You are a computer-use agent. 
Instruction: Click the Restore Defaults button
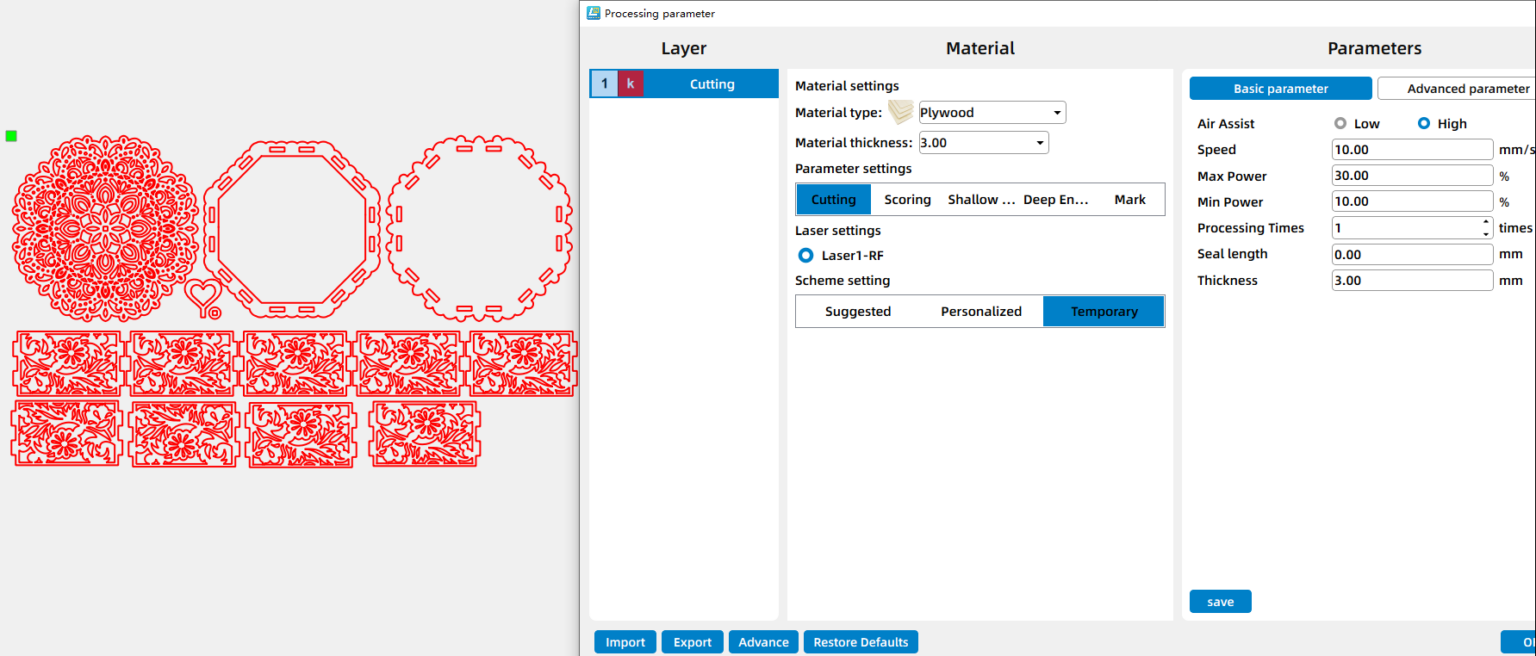tap(860, 641)
